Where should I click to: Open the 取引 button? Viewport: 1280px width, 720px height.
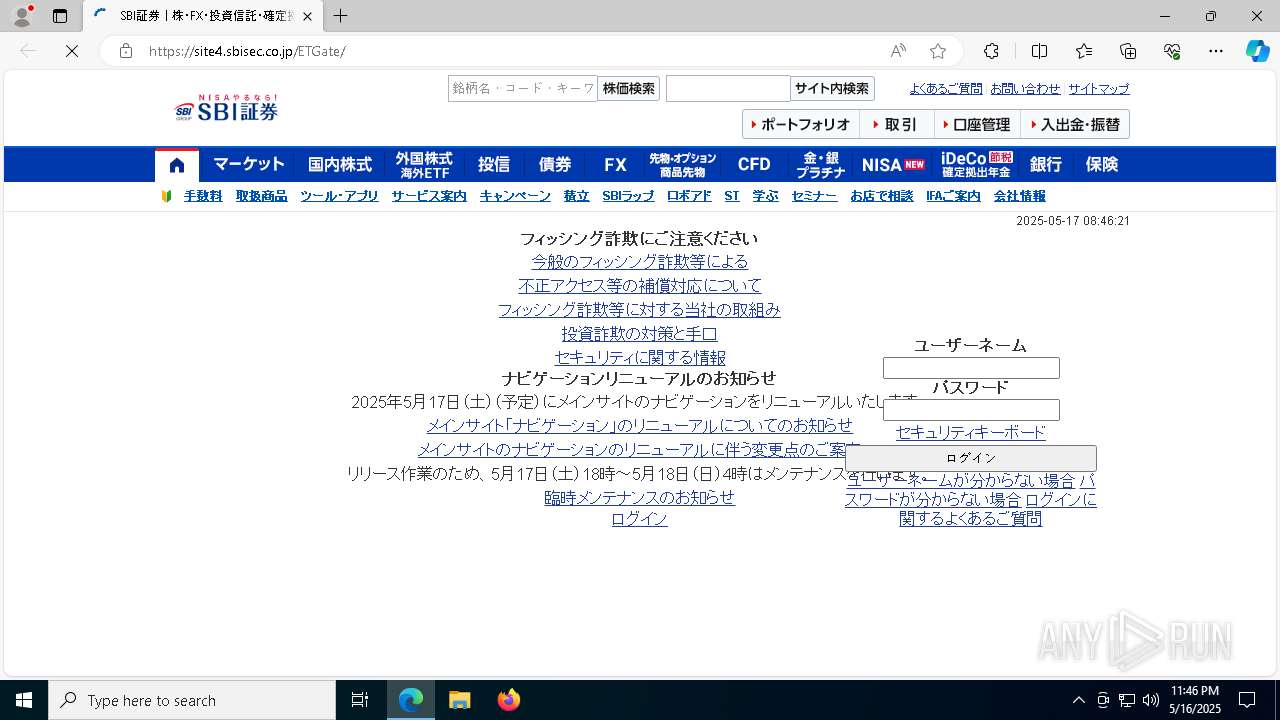[x=897, y=125]
